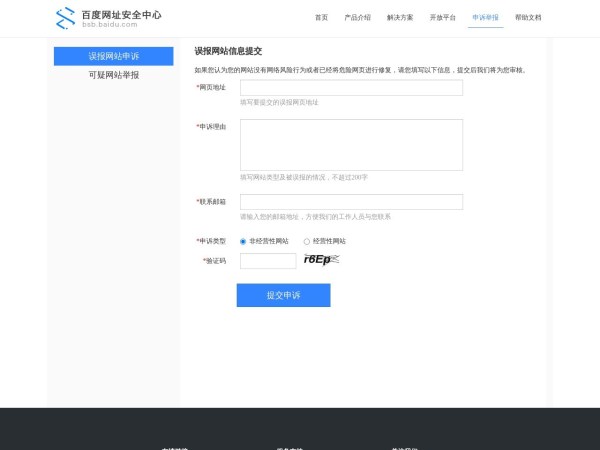
Task: Focus the 联系邮箱 email field
Action: (x=351, y=202)
